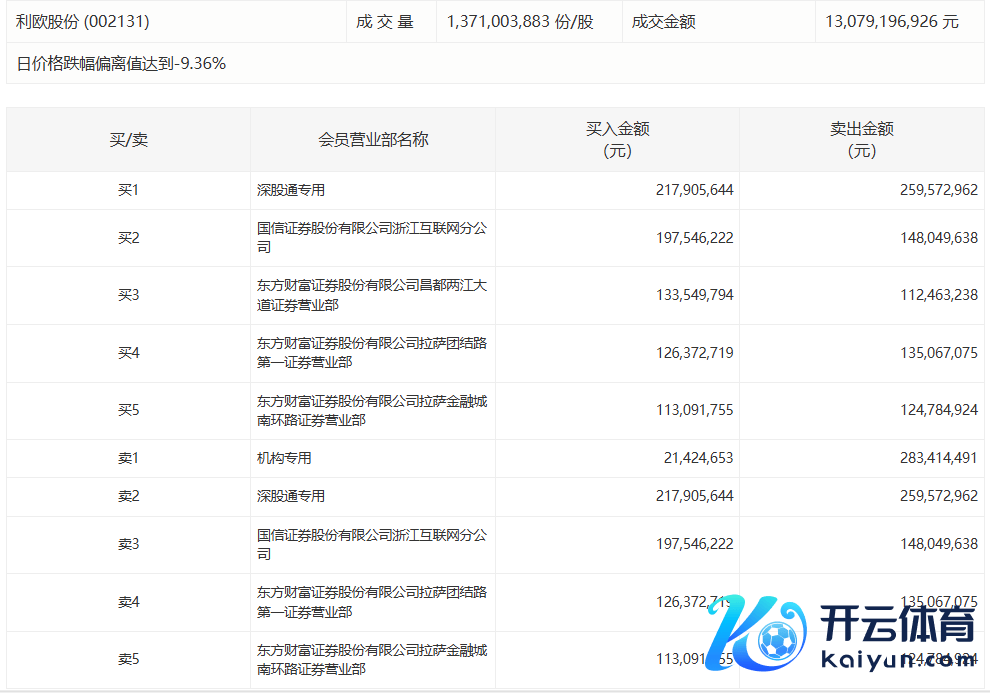Image resolution: width=990 pixels, height=693 pixels.
Task: Select the 买5 row label cell
Action: click(128, 411)
